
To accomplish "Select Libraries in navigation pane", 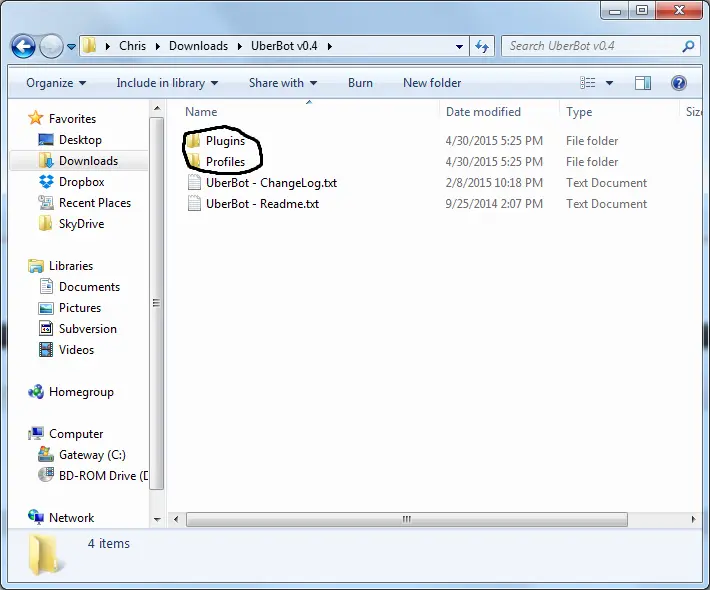I will tap(71, 266).
